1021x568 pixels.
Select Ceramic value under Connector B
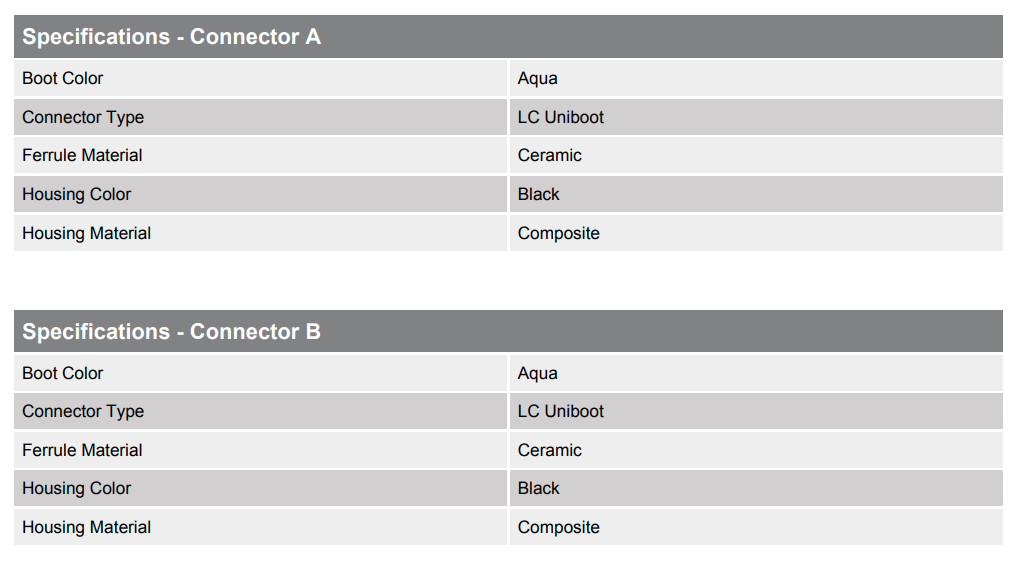(549, 450)
